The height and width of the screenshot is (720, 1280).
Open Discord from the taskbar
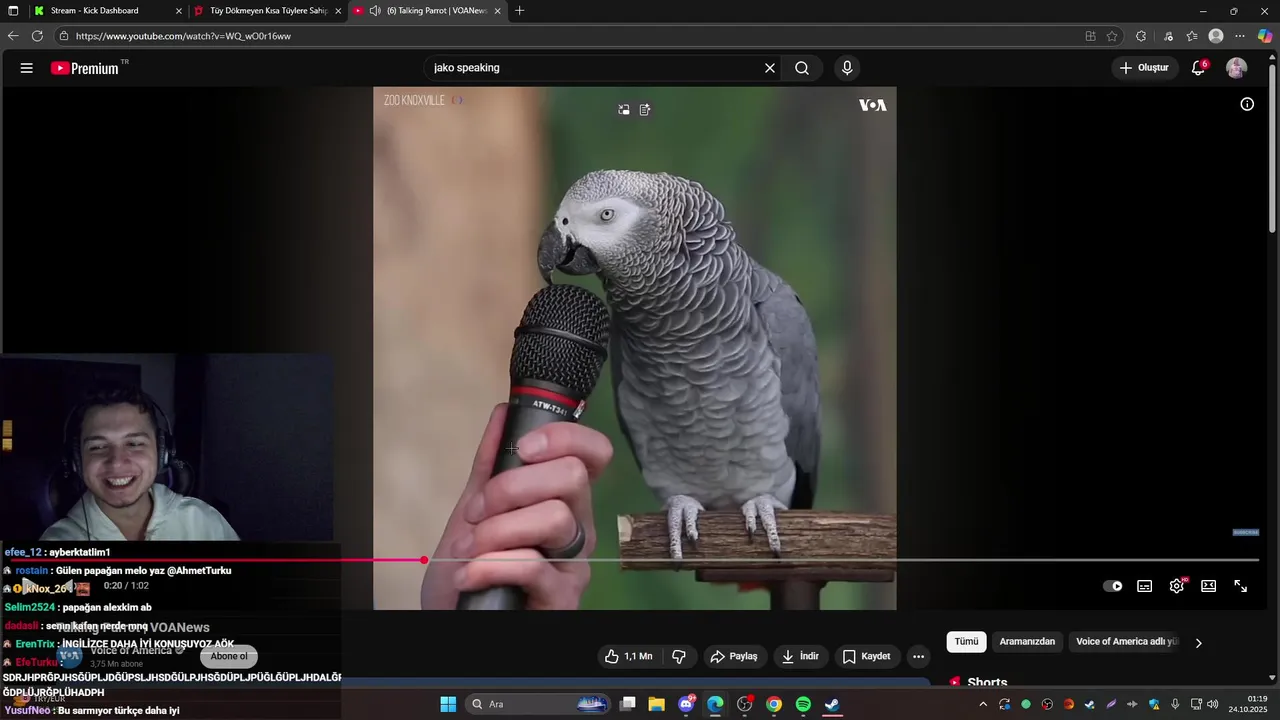pyautogui.click(x=687, y=704)
